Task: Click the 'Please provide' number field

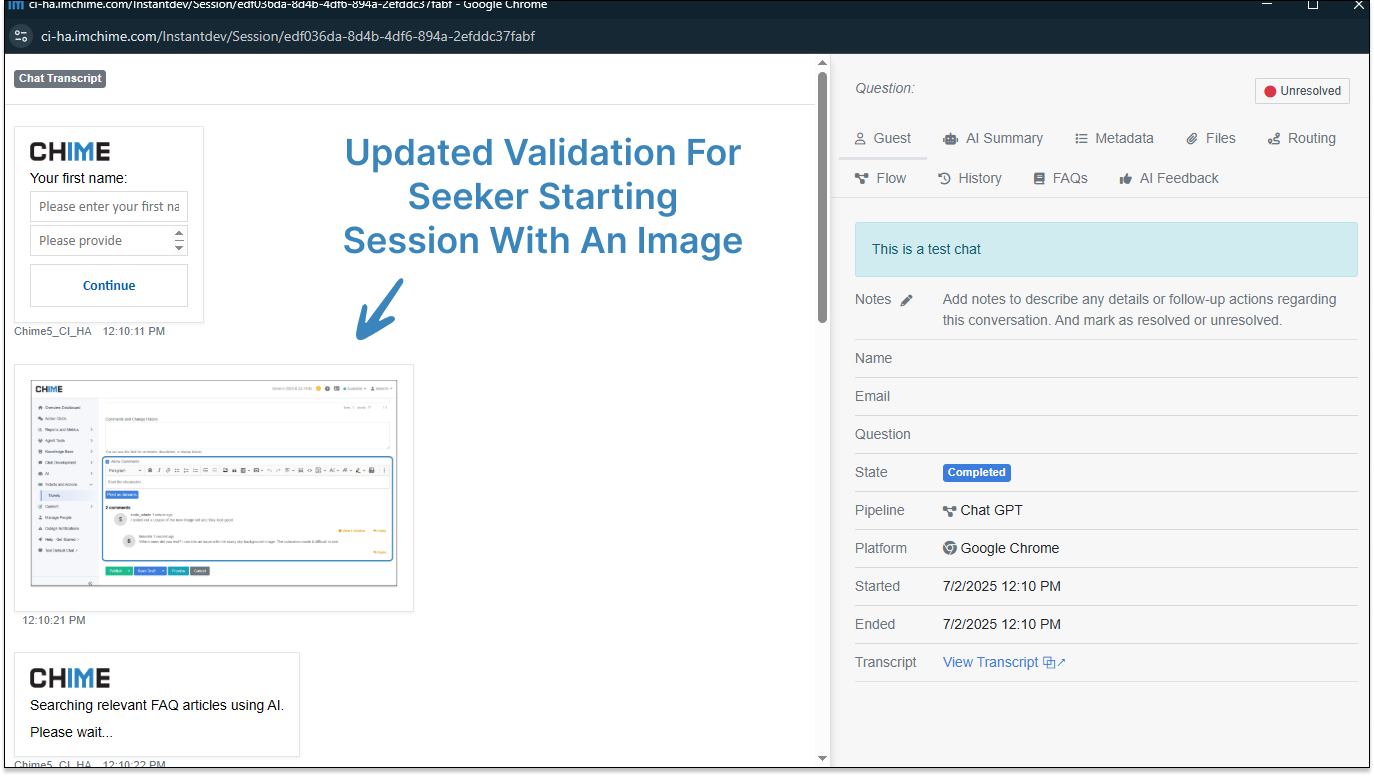Action: click(x=109, y=240)
